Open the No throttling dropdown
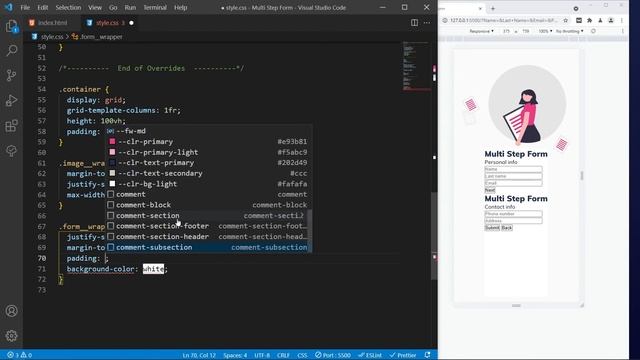The width and height of the screenshot is (640, 360). [x=569, y=31]
